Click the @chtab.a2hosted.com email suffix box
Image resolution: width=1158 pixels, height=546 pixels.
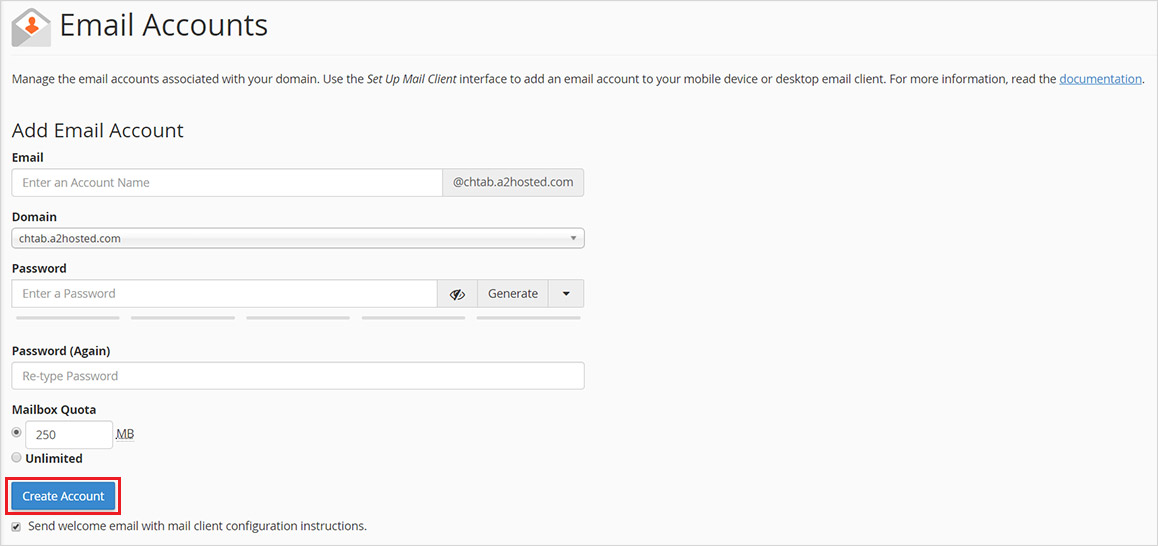pyautogui.click(x=513, y=183)
